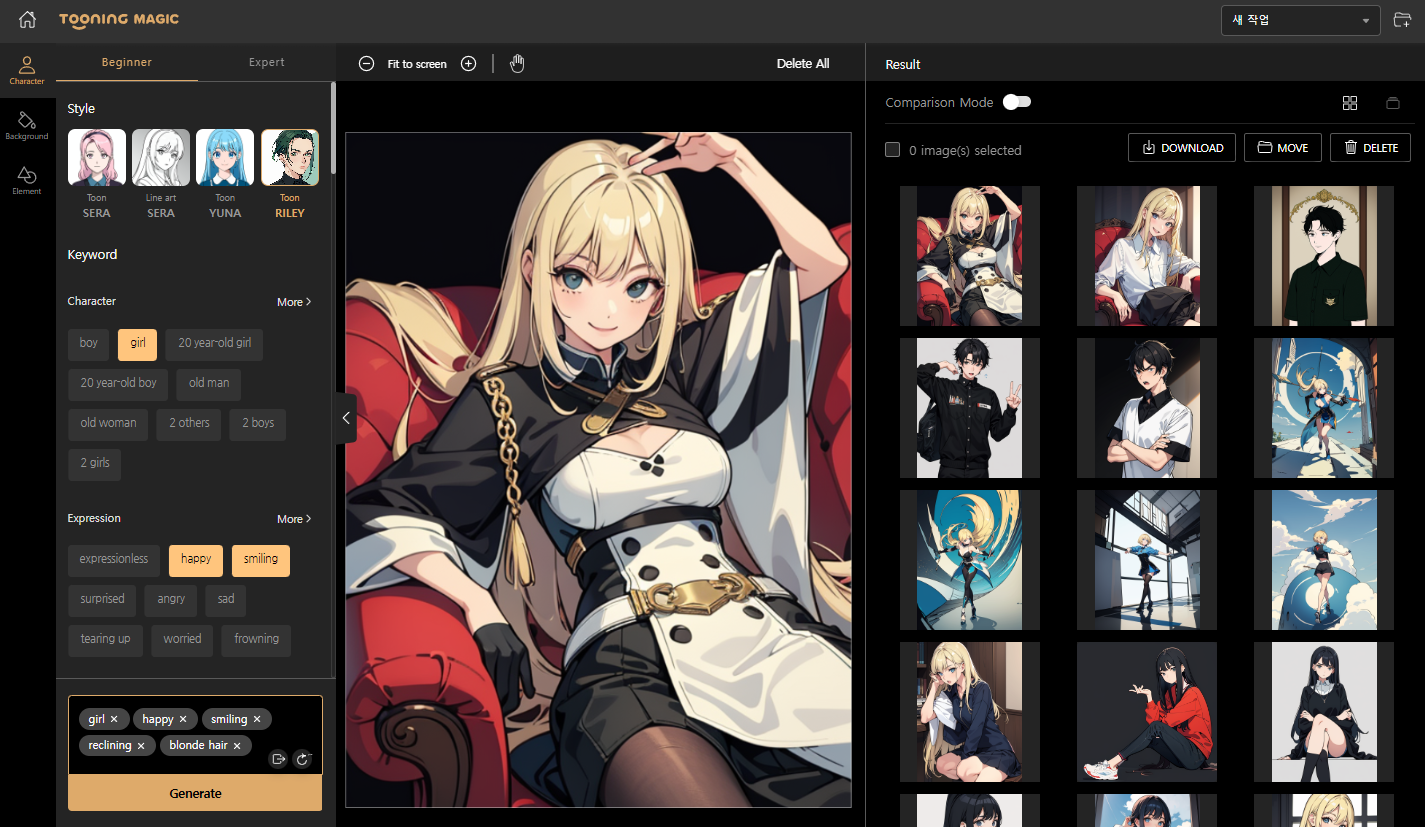This screenshot has width=1425, height=827.
Task: Select Line art SERA style
Action: click(x=161, y=173)
